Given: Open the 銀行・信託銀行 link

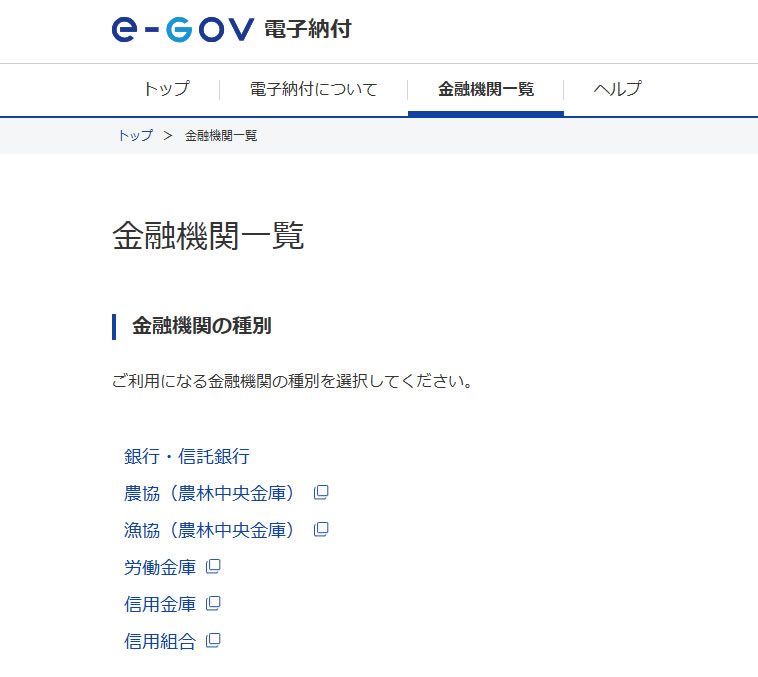Looking at the screenshot, I should (x=187, y=456).
